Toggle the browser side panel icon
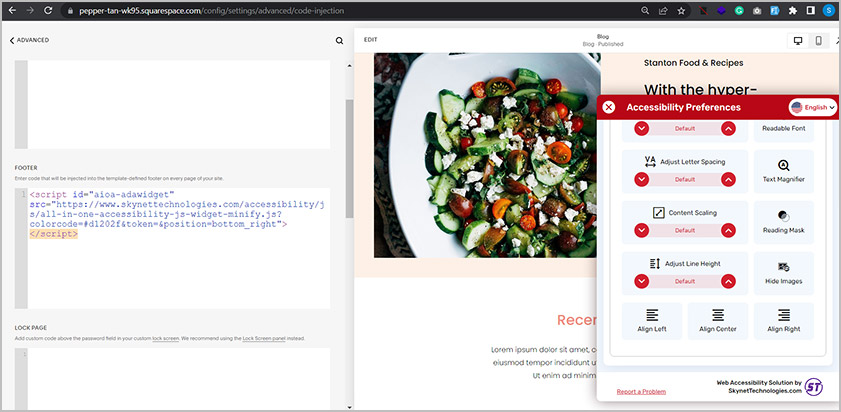 pos(810,10)
